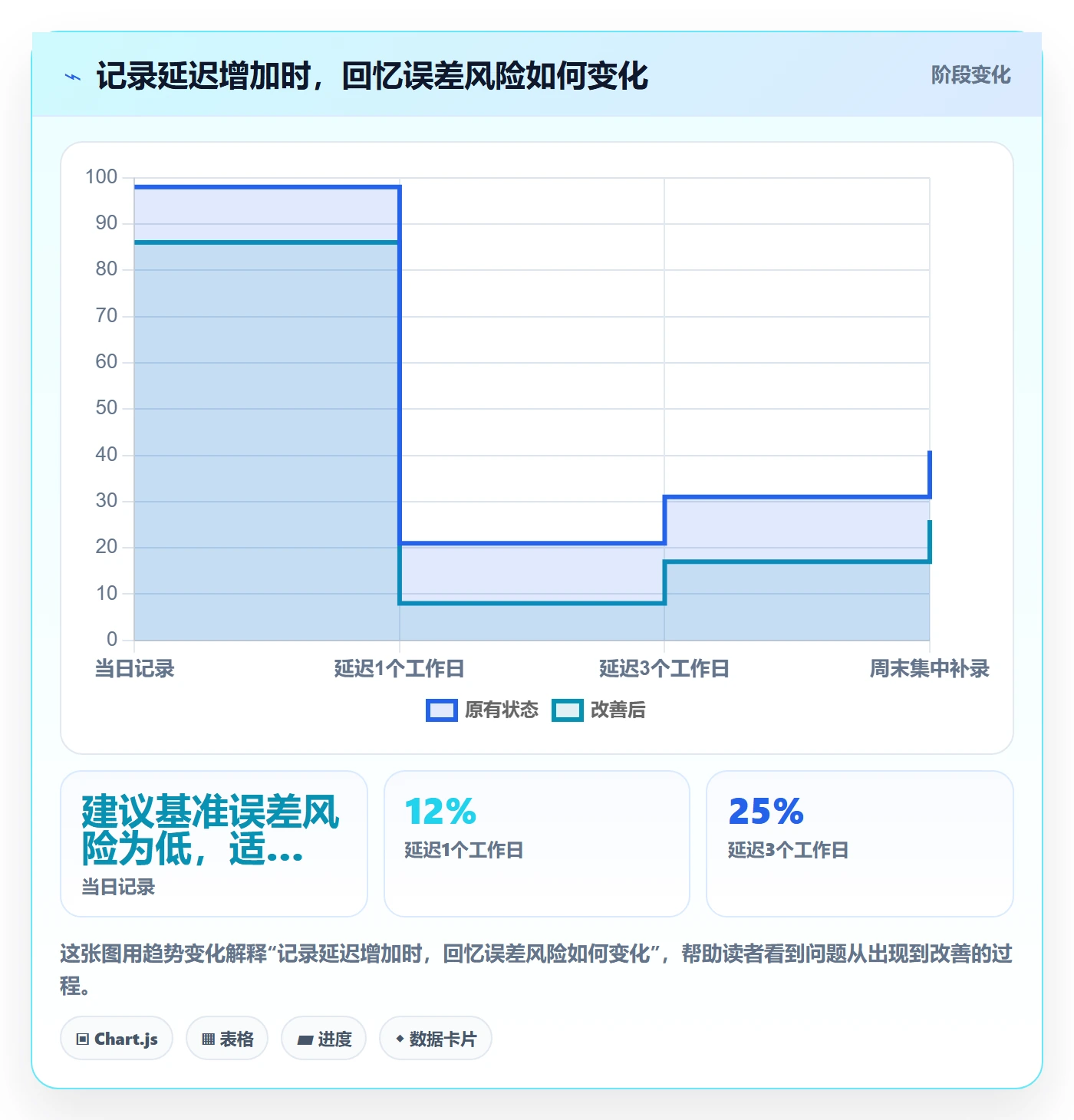1074x1120 pixels.
Task: Select the 进度 tag chip
Action: pos(324,1039)
